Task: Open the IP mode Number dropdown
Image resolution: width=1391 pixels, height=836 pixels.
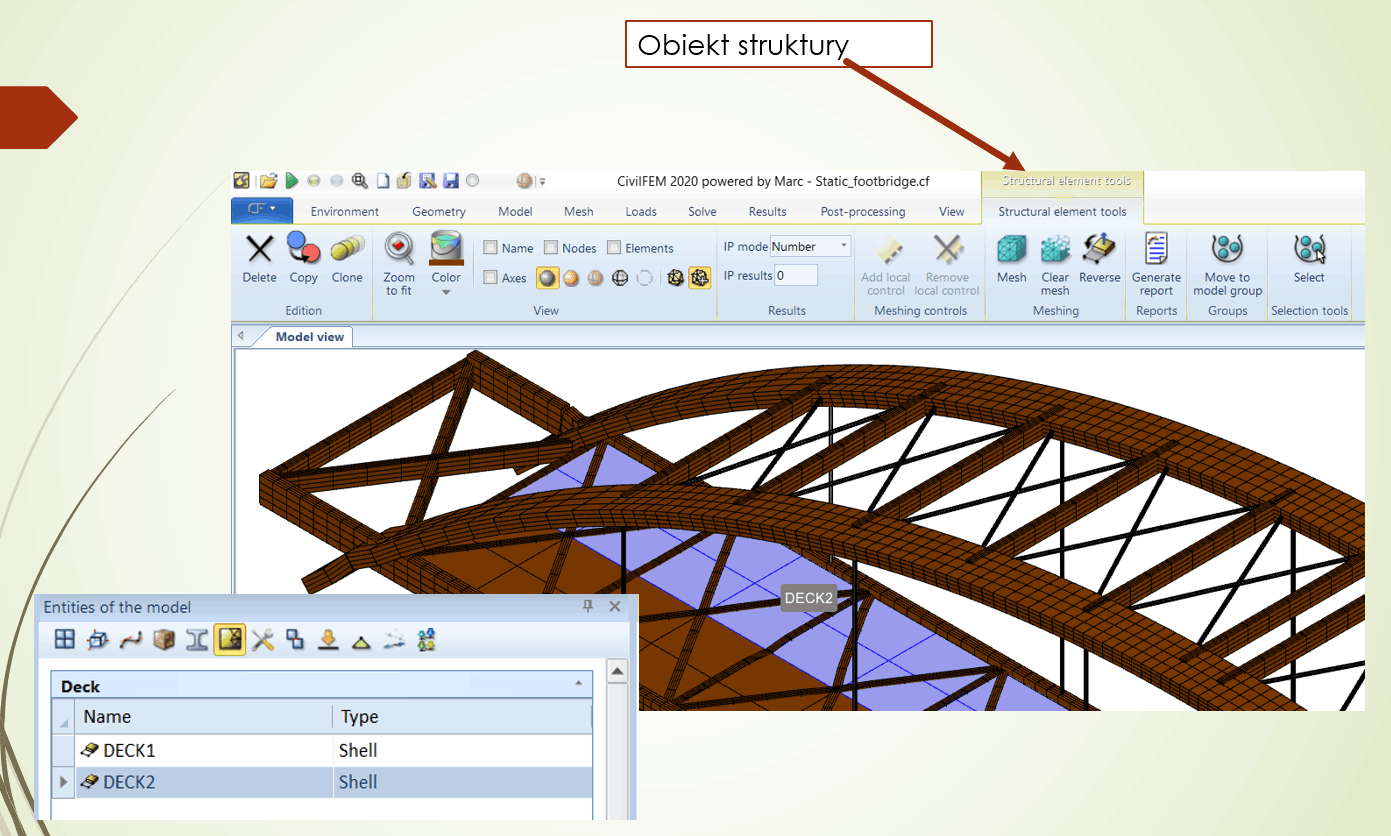Action: click(x=844, y=246)
